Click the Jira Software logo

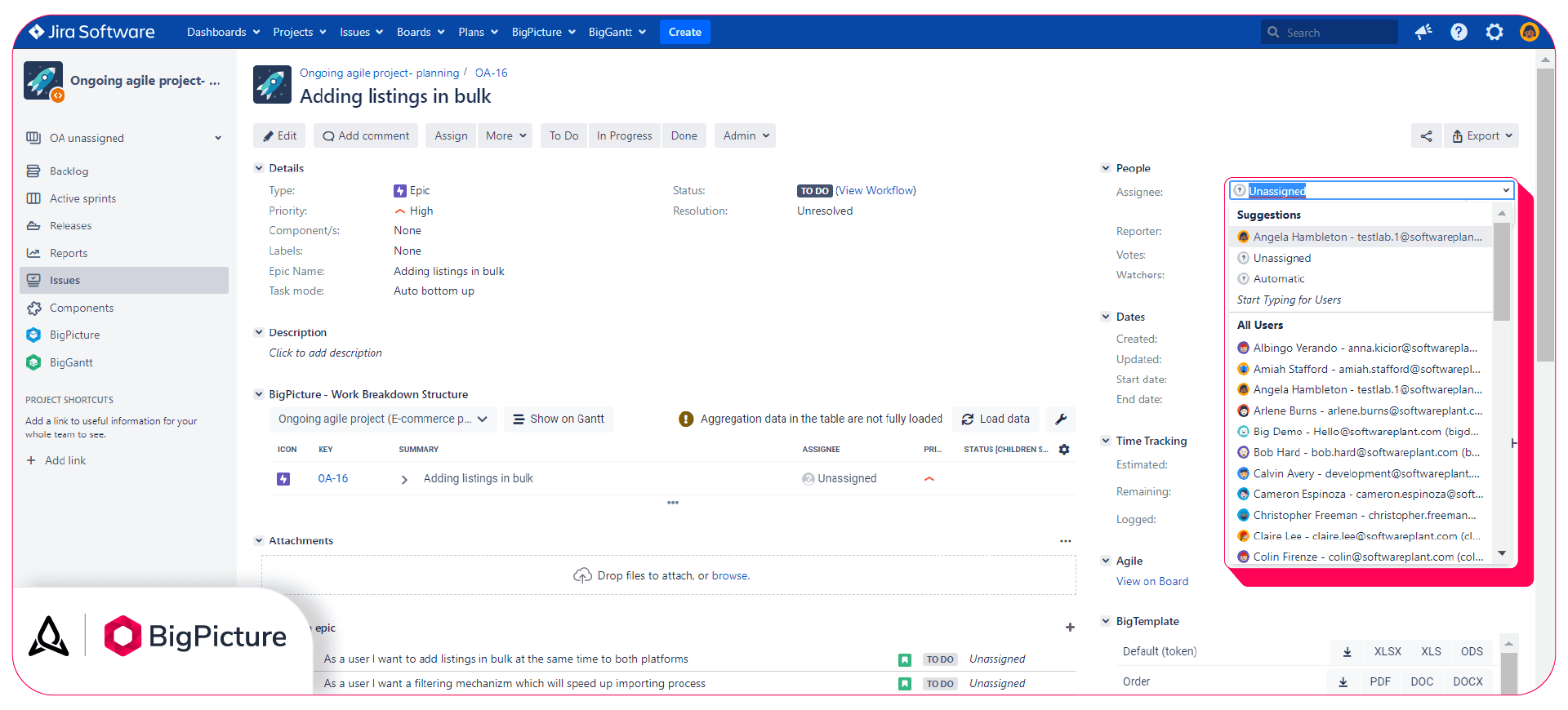[x=91, y=32]
